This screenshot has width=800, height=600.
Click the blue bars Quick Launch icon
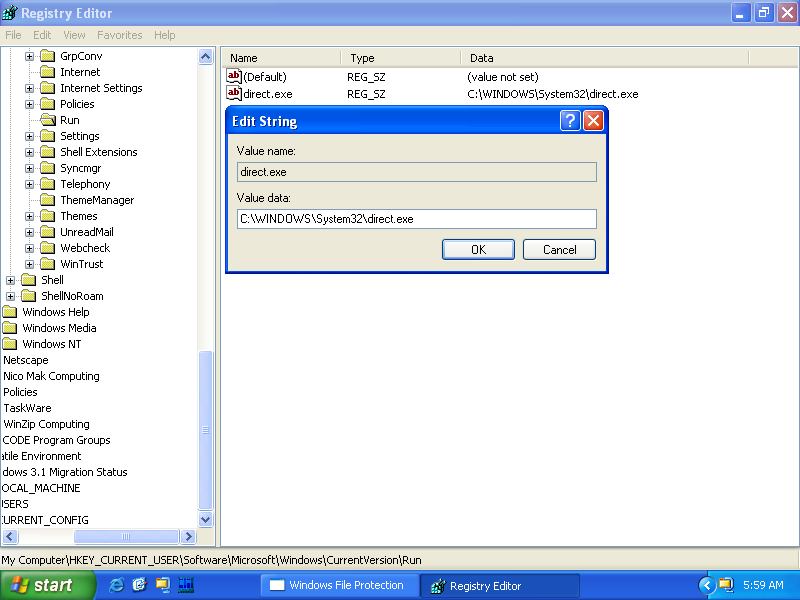point(186,585)
